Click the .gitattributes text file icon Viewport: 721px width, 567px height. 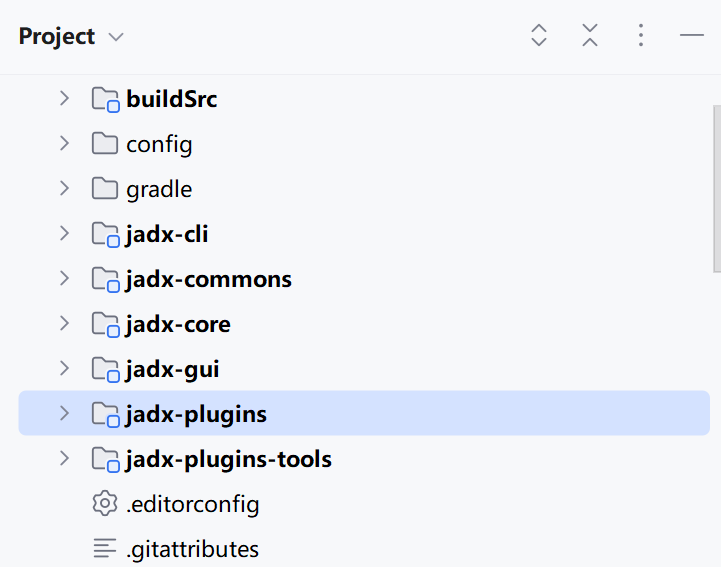point(105,549)
